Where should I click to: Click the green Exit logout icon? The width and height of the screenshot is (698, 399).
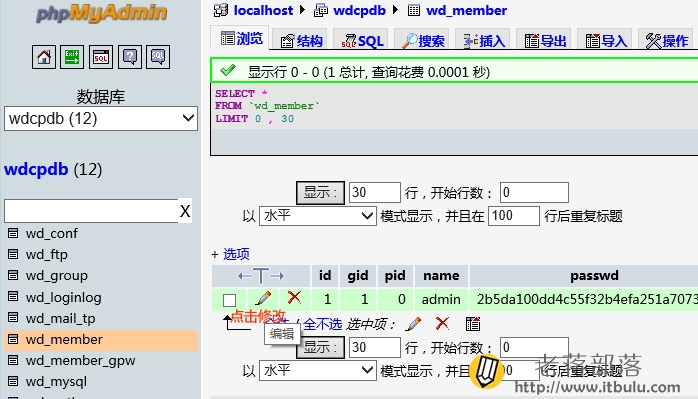click(x=72, y=57)
